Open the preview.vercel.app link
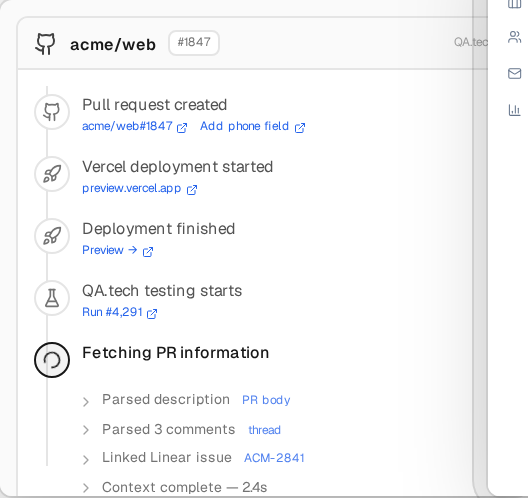 click(x=132, y=188)
